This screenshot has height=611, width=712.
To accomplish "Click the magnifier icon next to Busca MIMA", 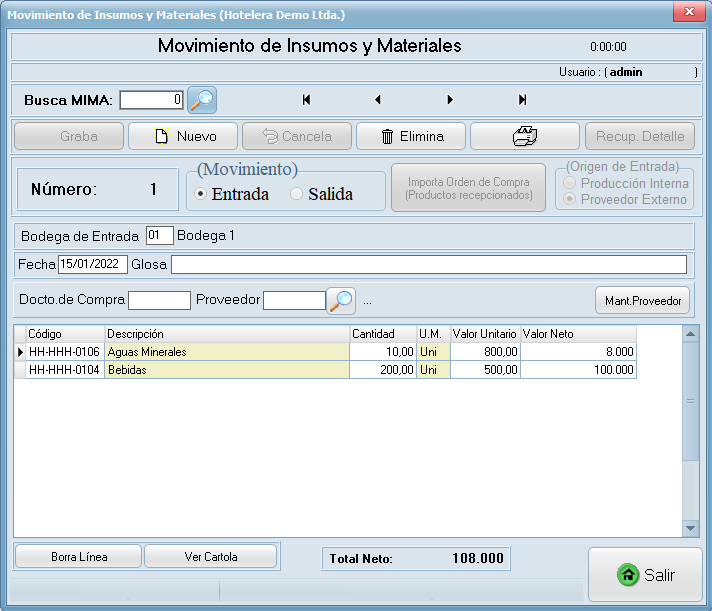I will 202,100.
